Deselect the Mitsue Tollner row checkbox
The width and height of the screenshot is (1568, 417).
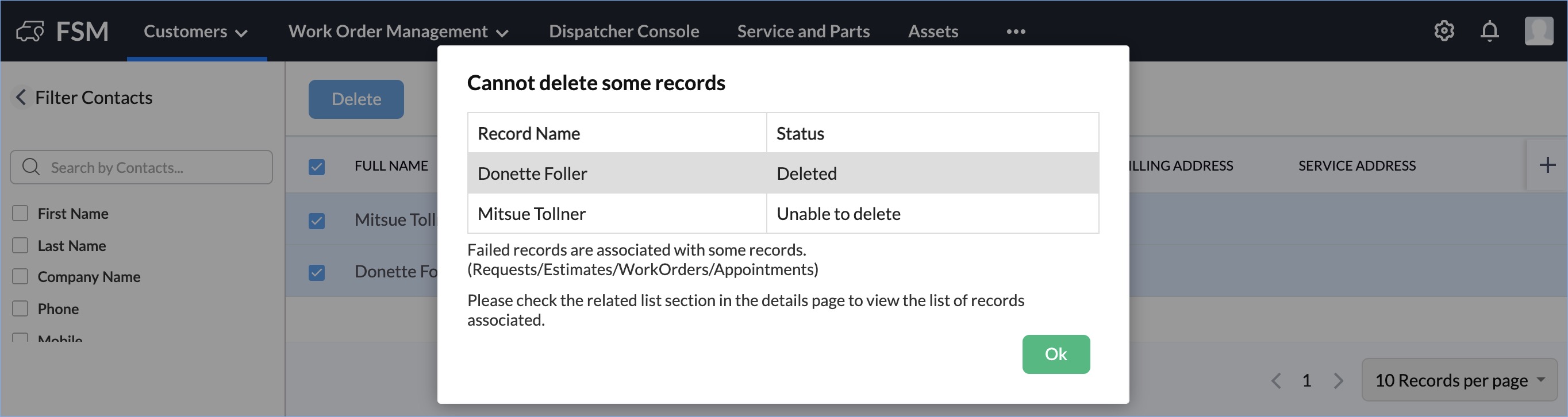(317, 220)
